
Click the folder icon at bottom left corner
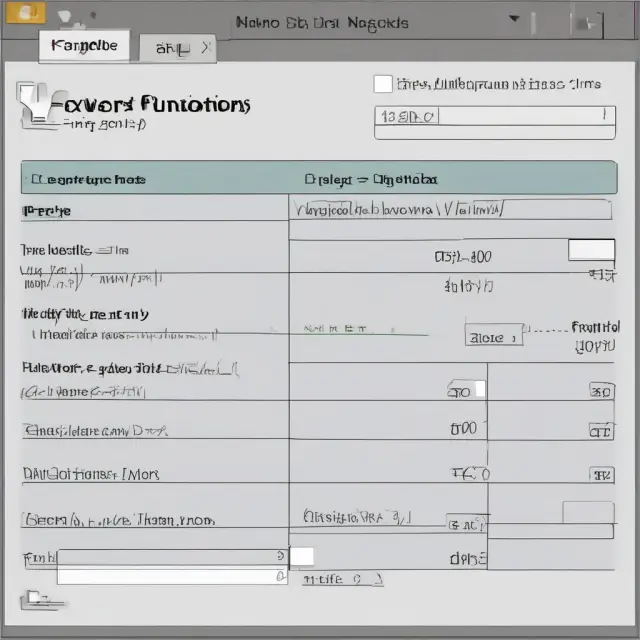coord(42,600)
